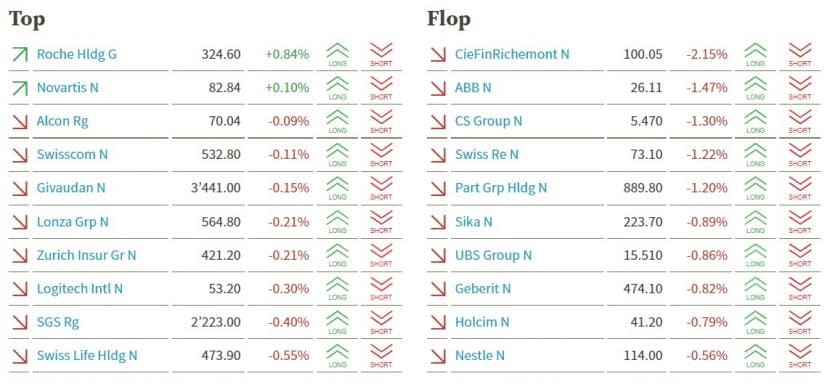The height and width of the screenshot is (384, 830).
Task: Choose the SHORT icon for Nestle N
Action: click(x=800, y=356)
